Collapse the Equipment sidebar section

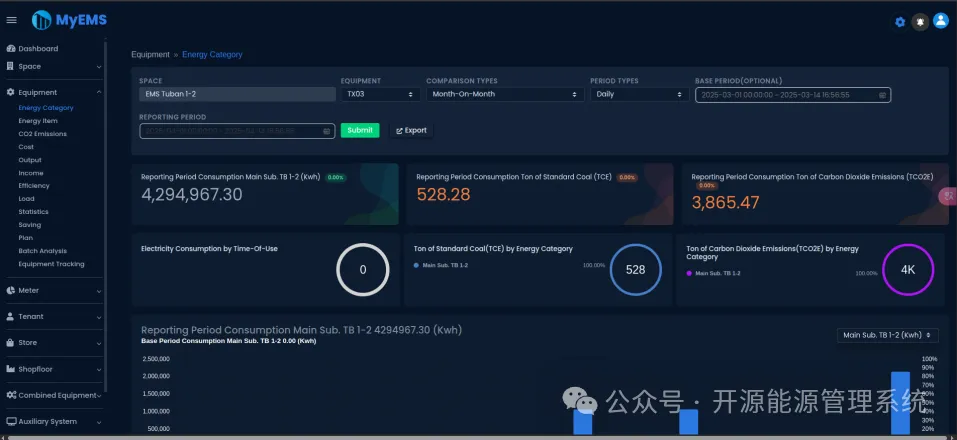point(99,93)
